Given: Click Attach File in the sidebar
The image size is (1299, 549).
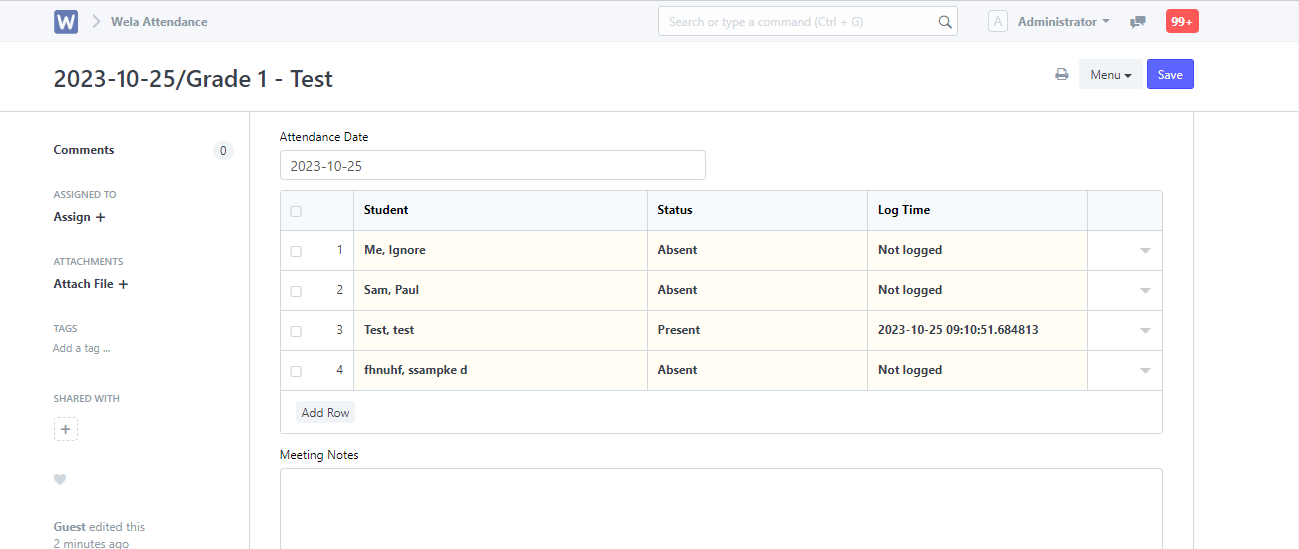Looking at the screenshot, I should [x=83, y=284].
